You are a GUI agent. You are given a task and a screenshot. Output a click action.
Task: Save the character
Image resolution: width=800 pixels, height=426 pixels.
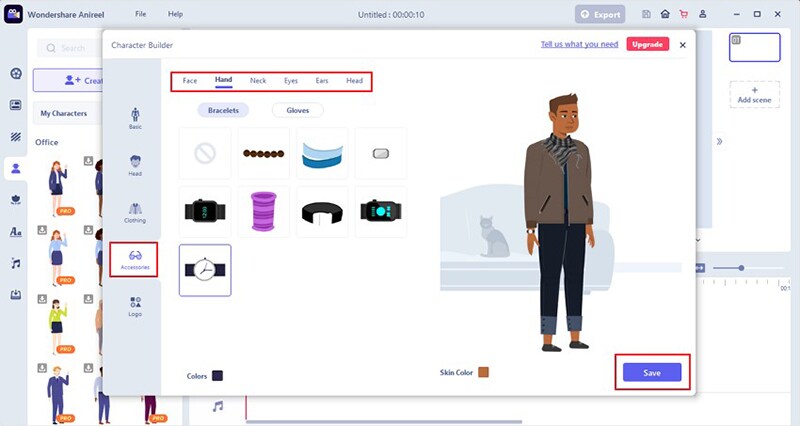coord(652,372)
